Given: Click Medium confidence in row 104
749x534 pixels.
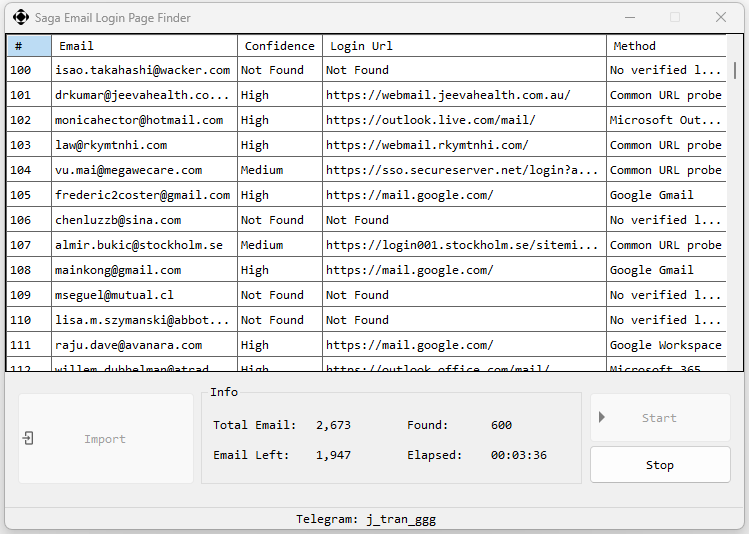Looking at the screenshot, I should (x=280, y=170).
